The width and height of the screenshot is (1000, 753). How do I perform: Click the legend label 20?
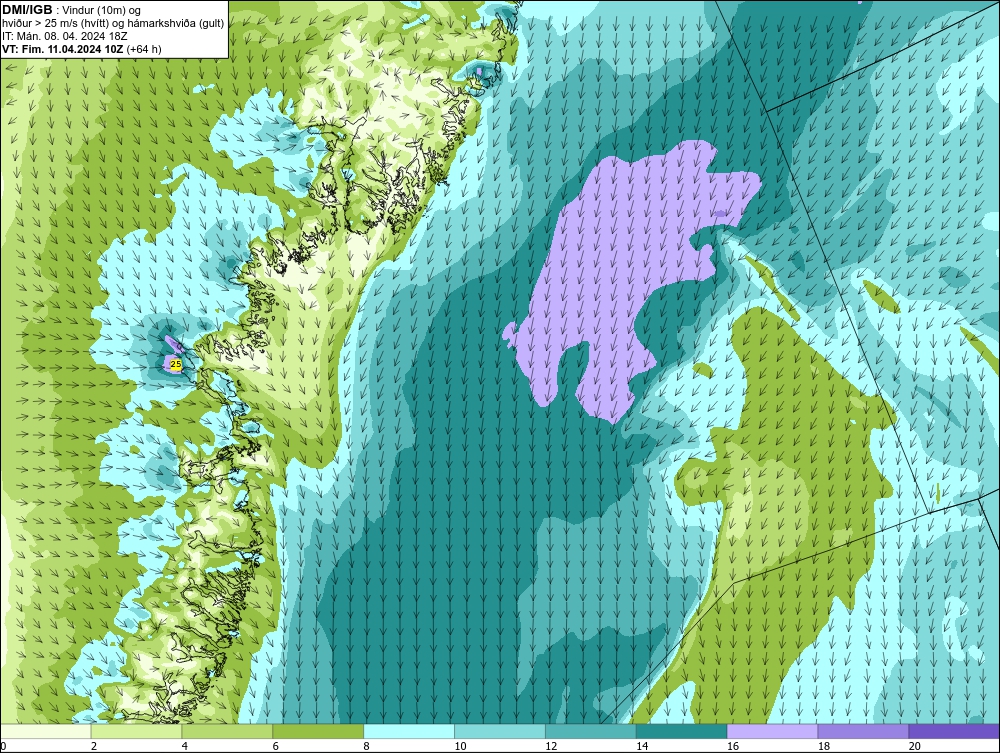pyautogui.click(x=914, y=746)
